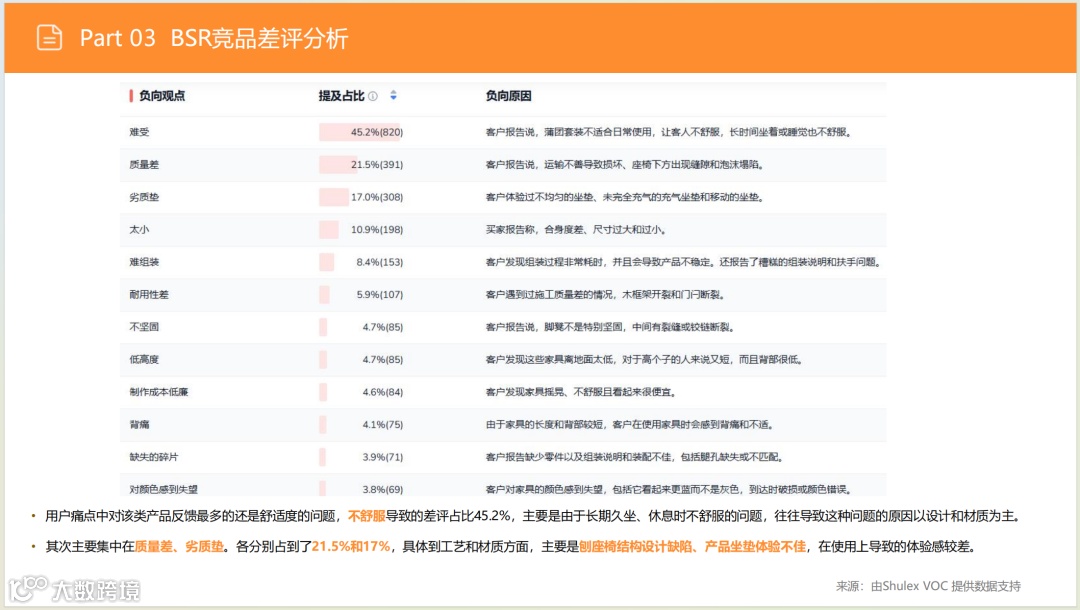1080x610 pixels.
Task: Click the reason text in the 耐用性差 row
Action: (x=606, y=295)
